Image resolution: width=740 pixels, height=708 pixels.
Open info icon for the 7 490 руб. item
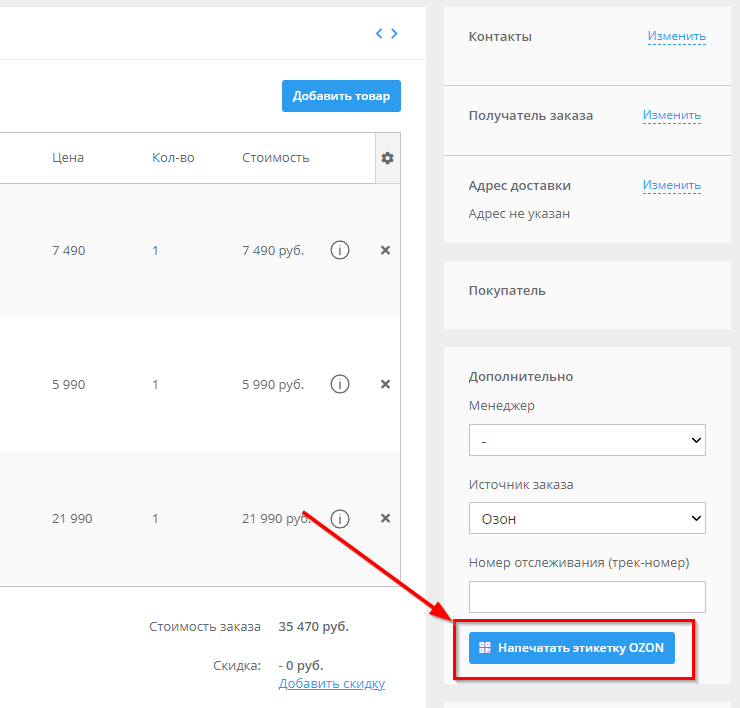(339, 250)
